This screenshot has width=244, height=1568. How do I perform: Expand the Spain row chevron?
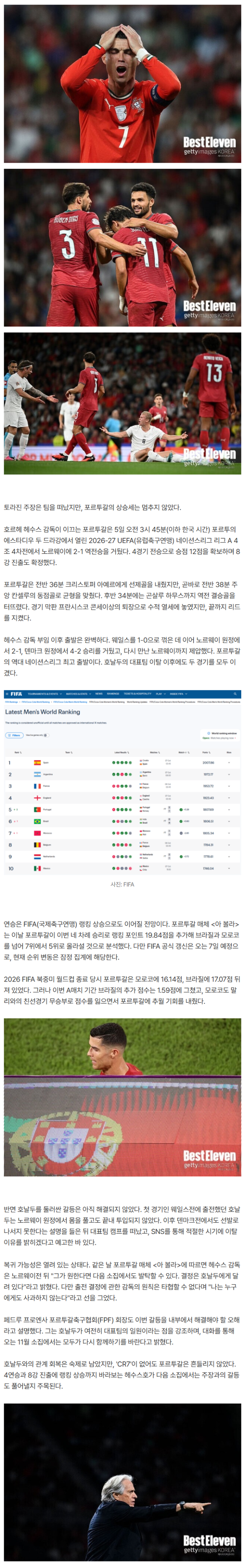click(229, 762)
